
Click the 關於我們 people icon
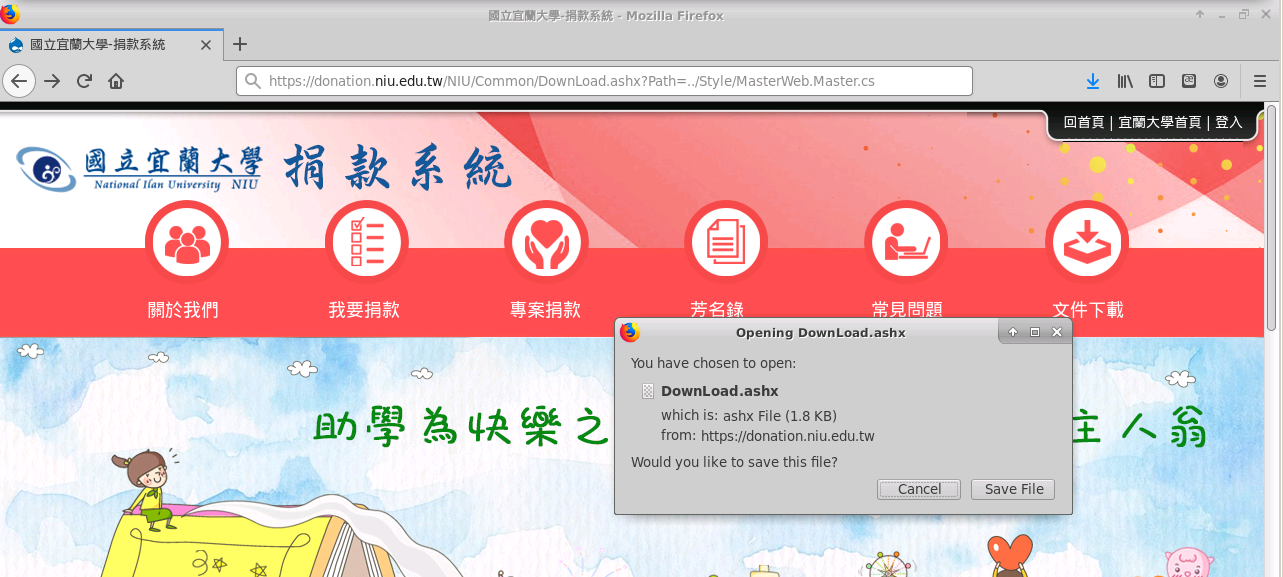187,243
